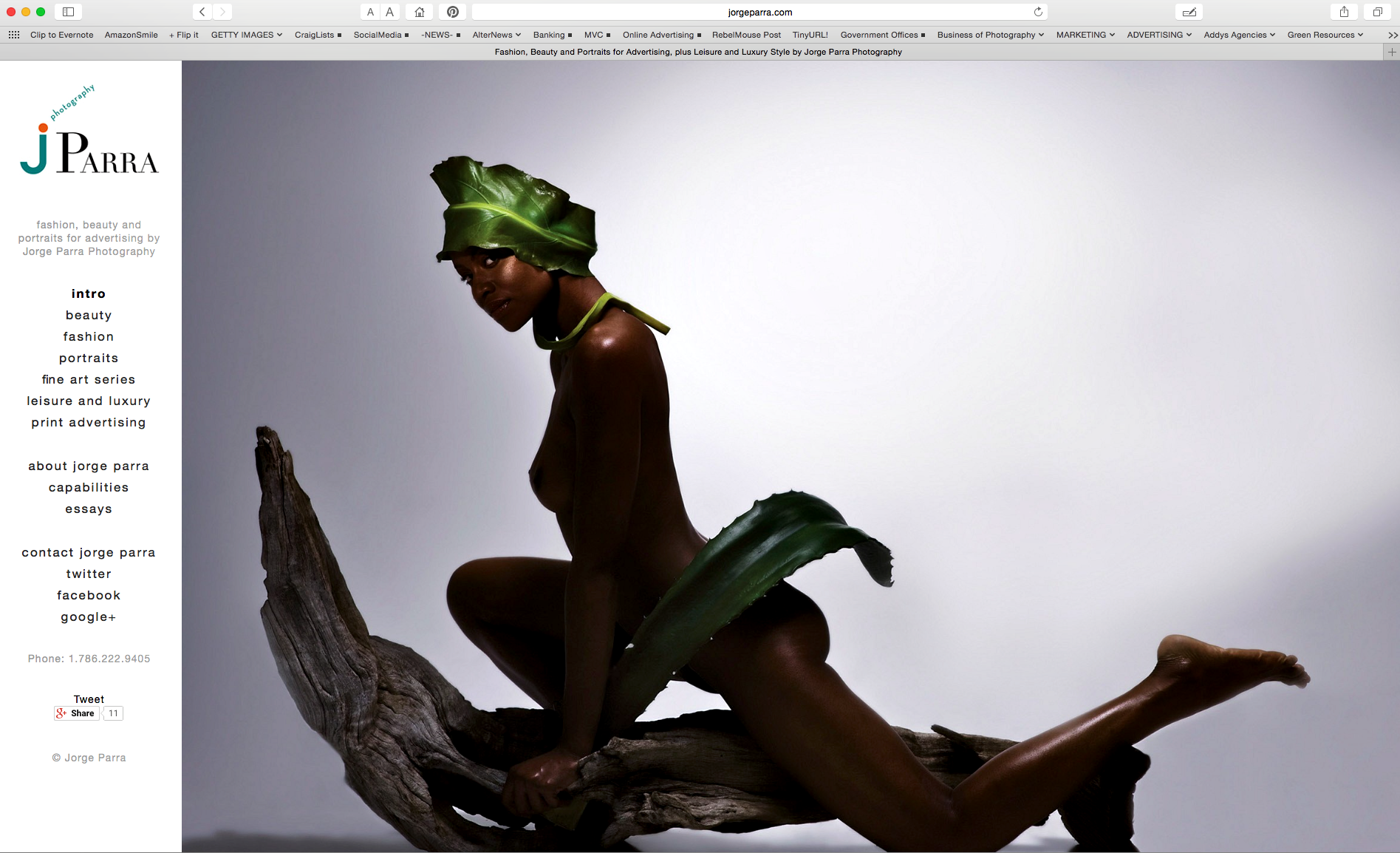Open the contact jorge parra link
The width and height of the screenshot is (1400, 853).
89,552
